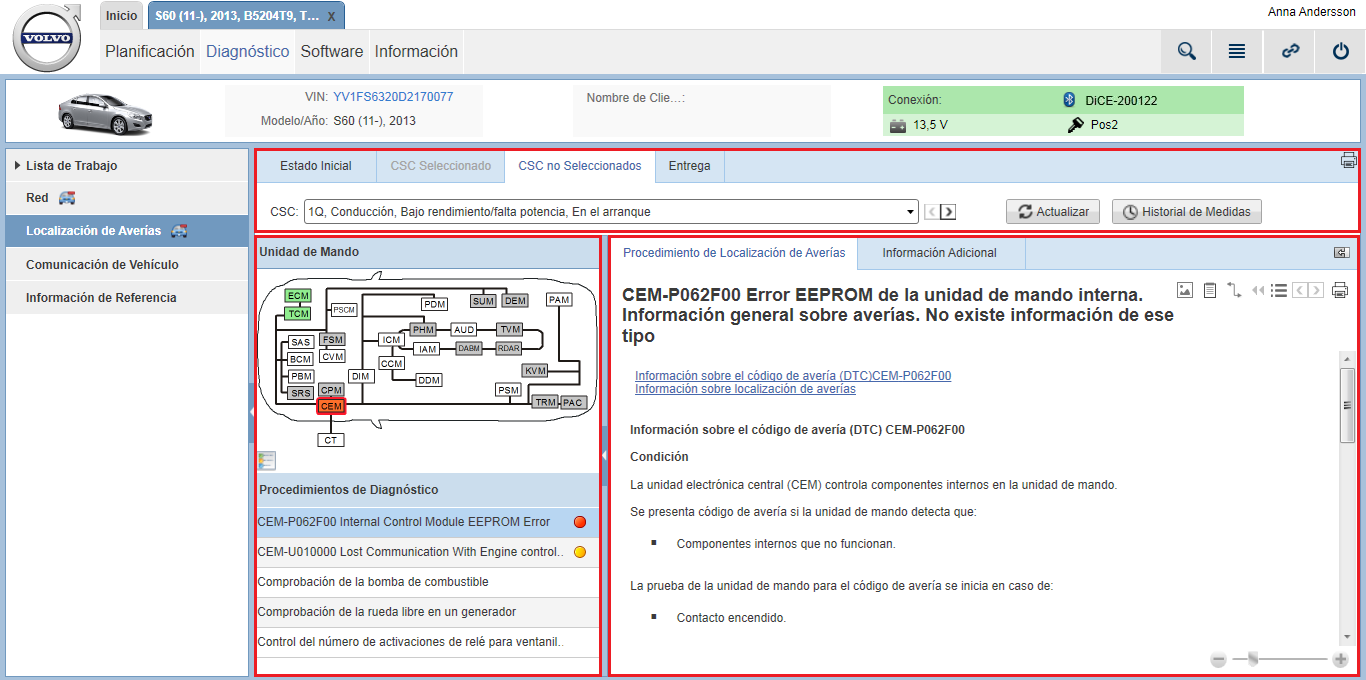Viewport: 1366px width, 680px height.
Task: Click the Volvo logo
Action: click(48, 39)
